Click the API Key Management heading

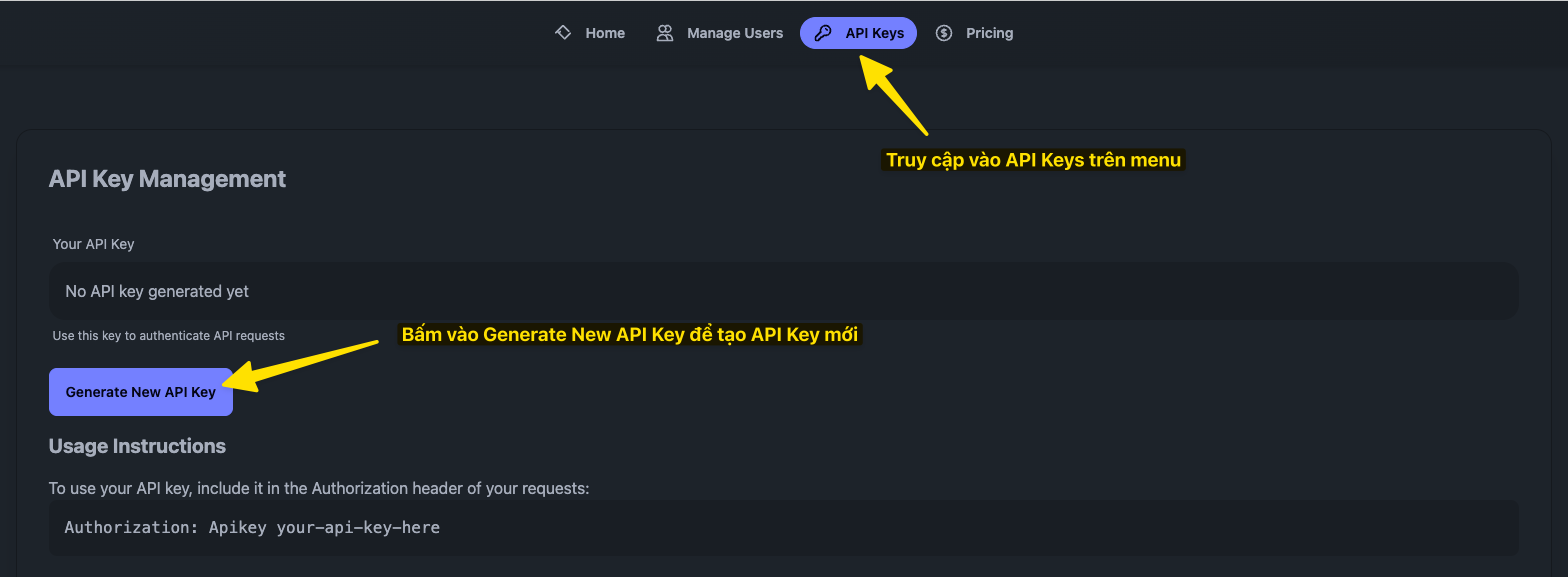click(167, 179)
